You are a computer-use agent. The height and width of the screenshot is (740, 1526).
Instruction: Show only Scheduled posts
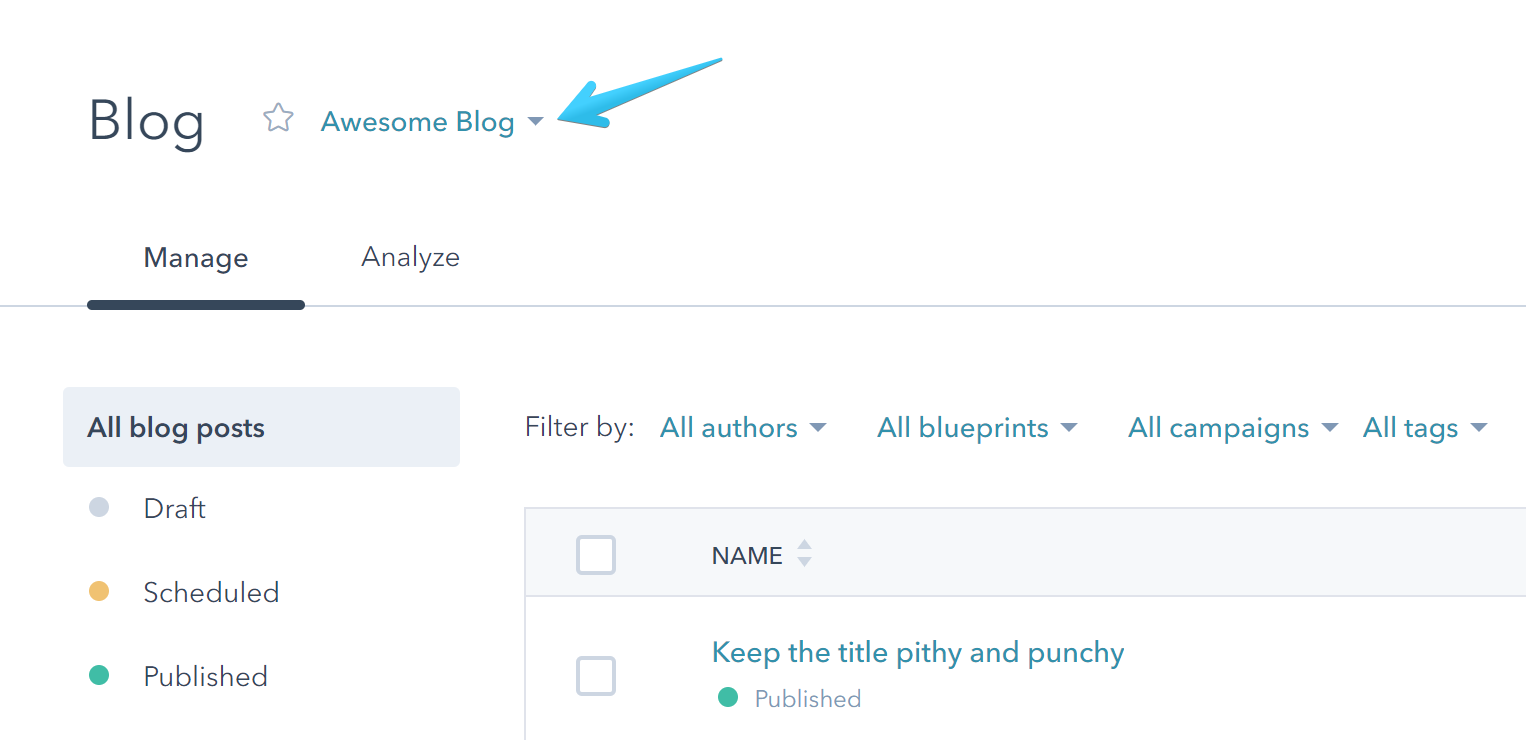point(211,592)
